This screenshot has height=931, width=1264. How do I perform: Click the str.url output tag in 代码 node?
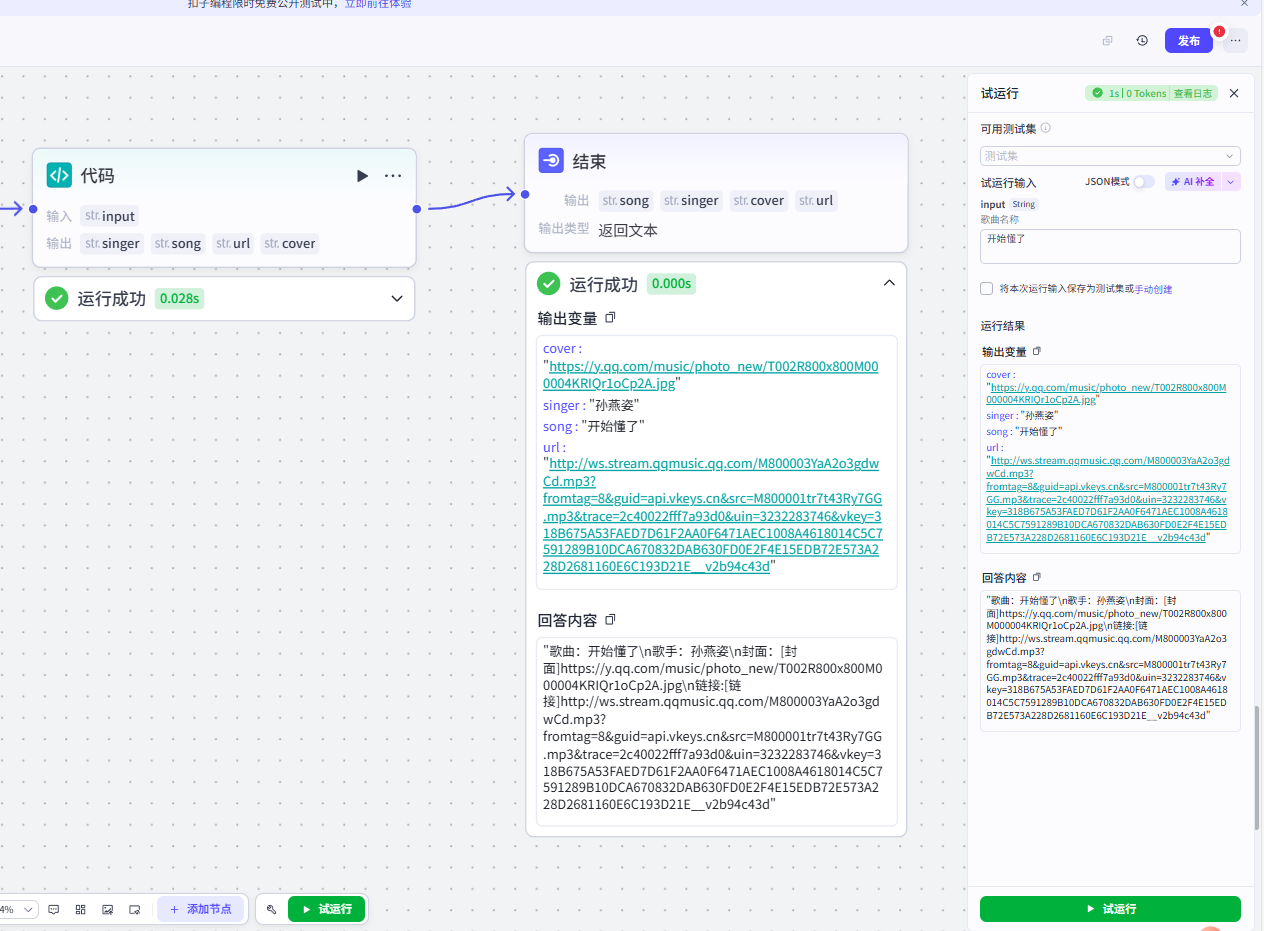click(x=233, y=243)
